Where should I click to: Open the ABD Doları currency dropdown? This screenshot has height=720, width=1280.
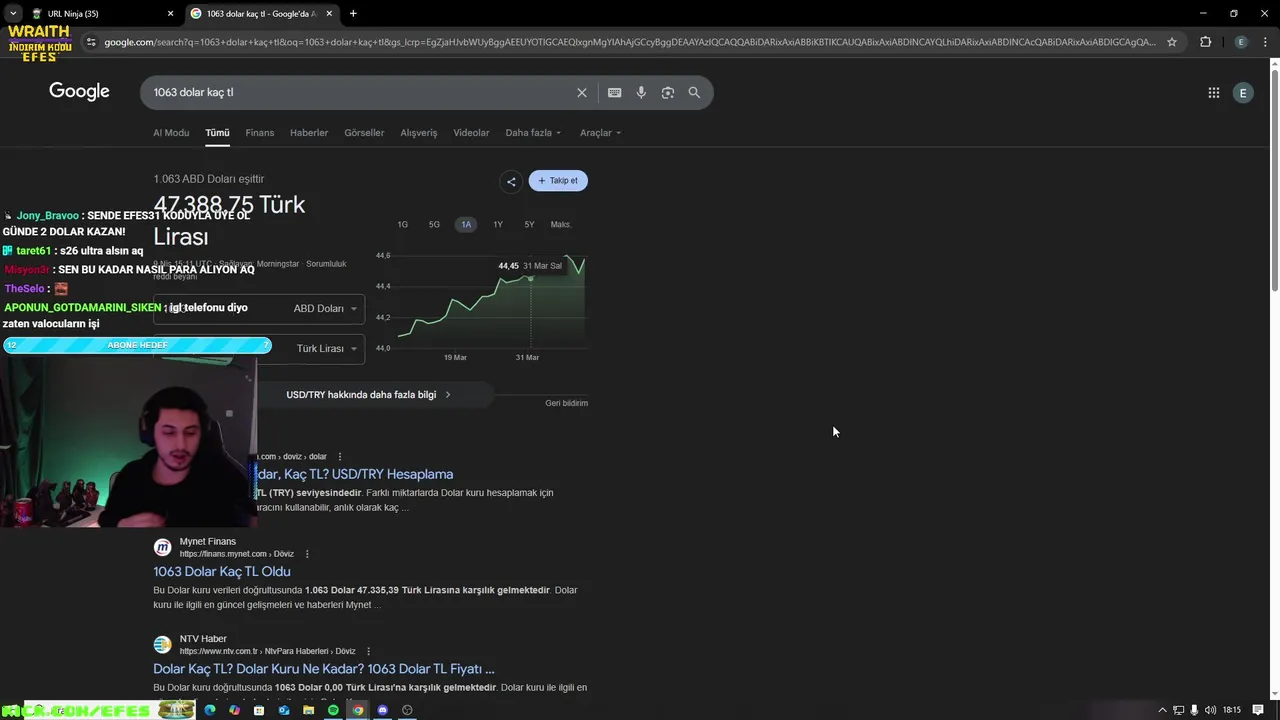pyautogui.click(x=325, y=309)
